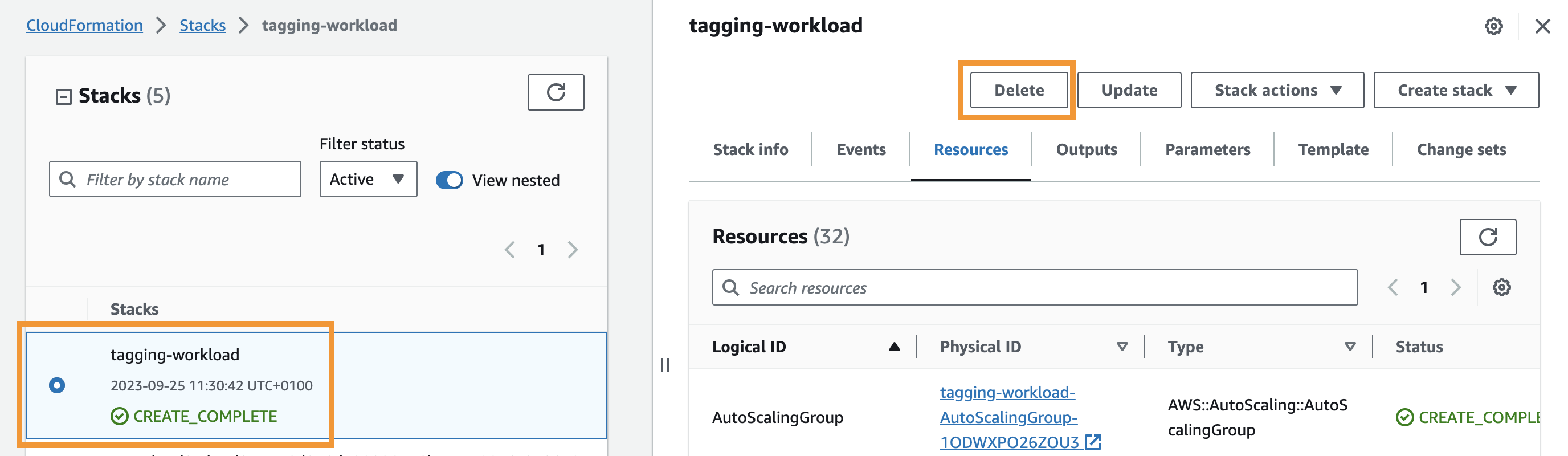Select the tagging-workload stack radio button
Image resolution: width=1568 pixels, height=456 pixels.
[57, 385]
